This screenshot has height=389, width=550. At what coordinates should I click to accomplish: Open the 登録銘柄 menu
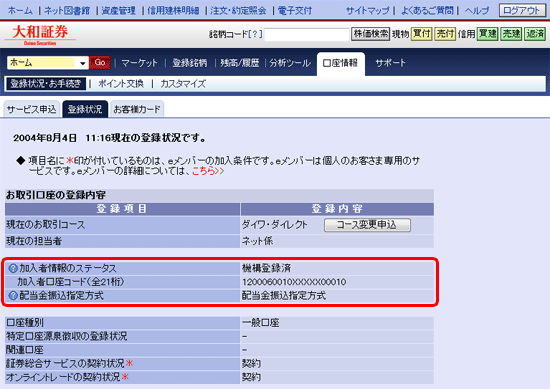point(189,63)
